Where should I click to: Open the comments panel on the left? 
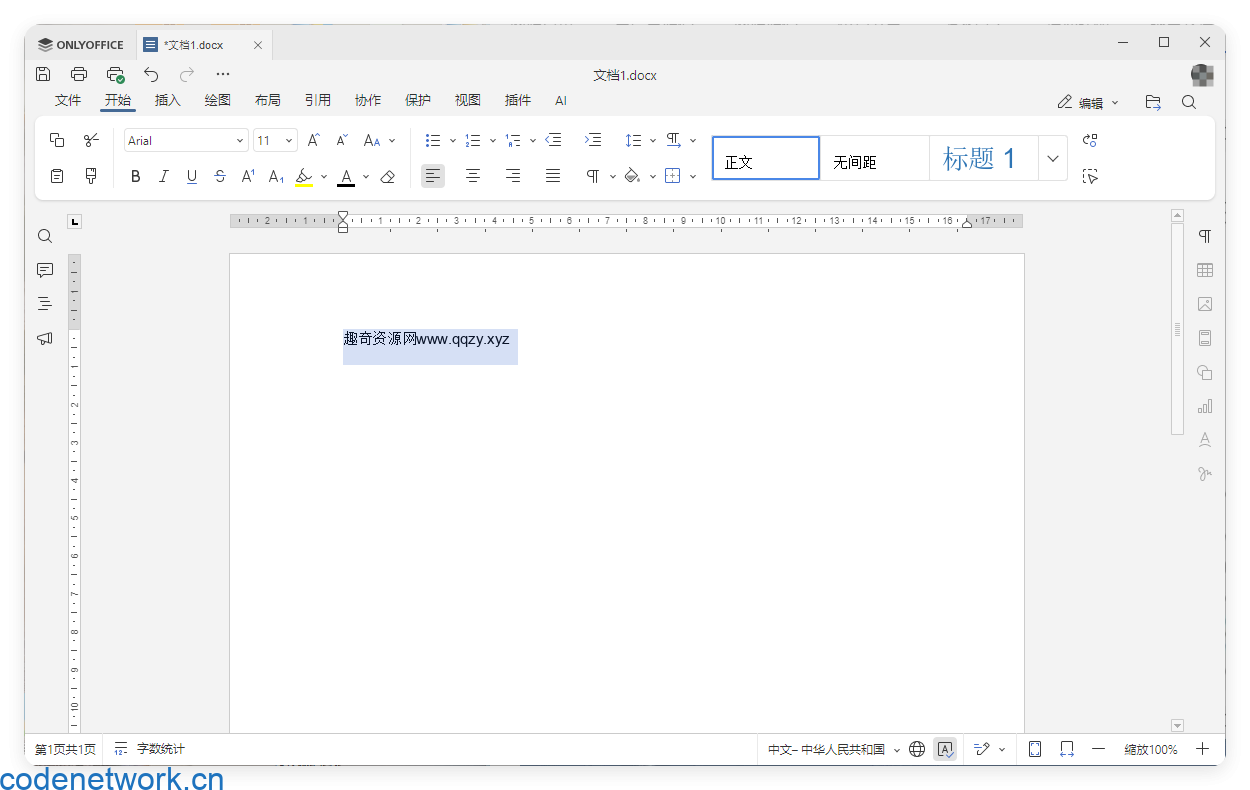point(44,270)
